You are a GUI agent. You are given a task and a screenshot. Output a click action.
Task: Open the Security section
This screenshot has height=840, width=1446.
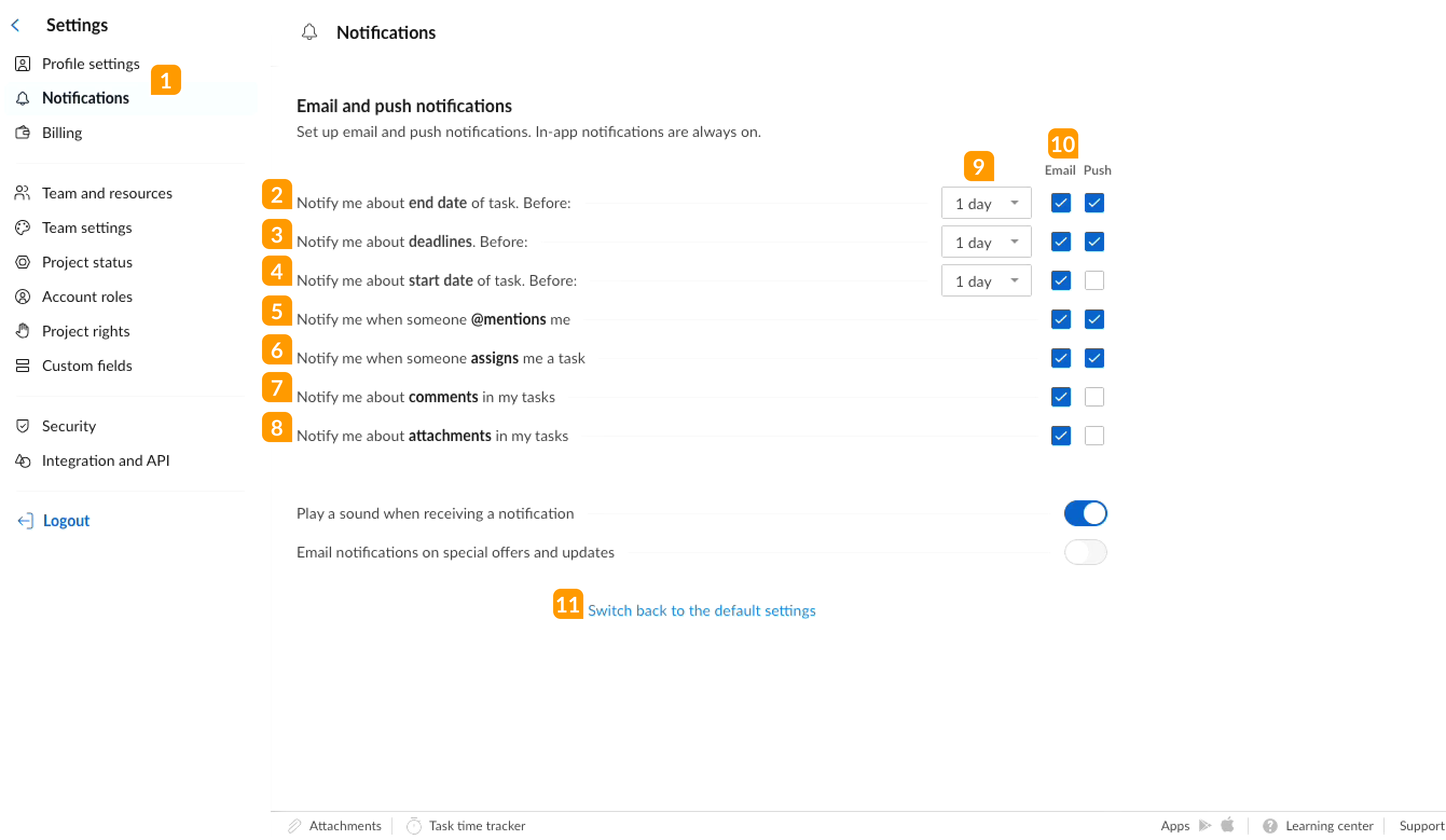point(69,426)
